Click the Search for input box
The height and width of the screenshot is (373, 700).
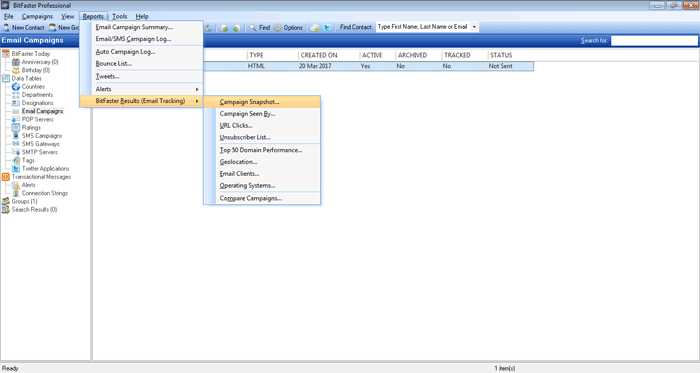coord(654,41)
